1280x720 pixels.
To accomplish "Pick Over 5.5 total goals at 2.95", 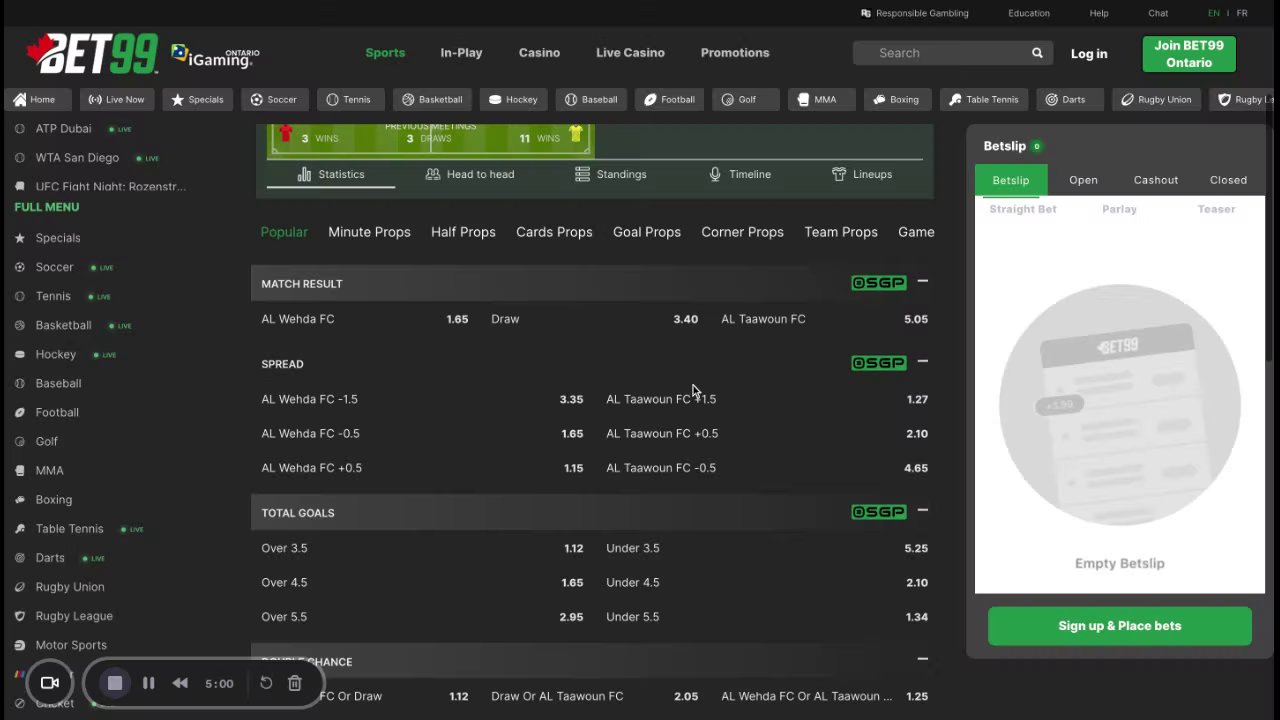I will [x=422, y=617].
